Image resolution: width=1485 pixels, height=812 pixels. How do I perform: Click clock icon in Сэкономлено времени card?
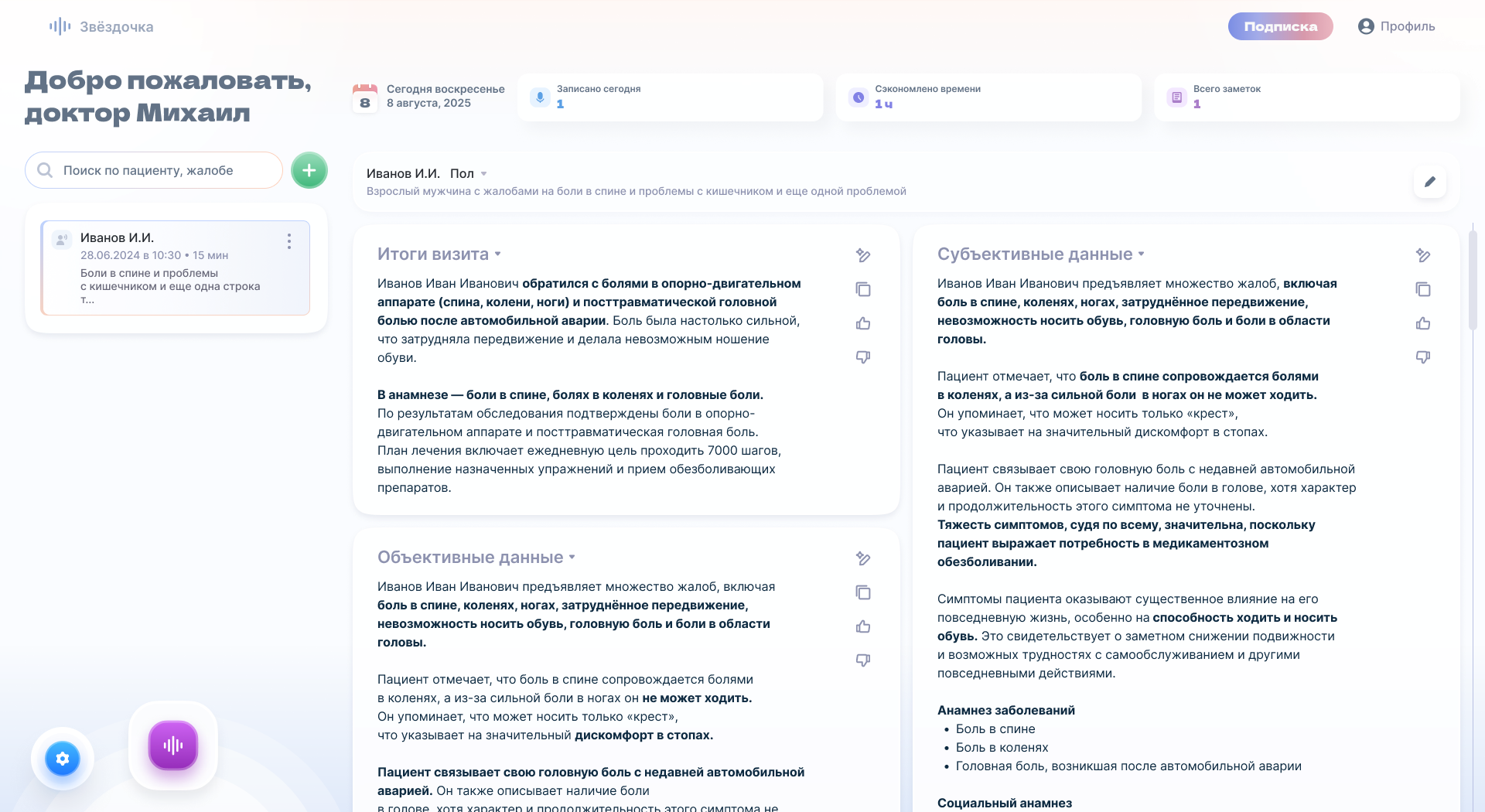point(858,97)
